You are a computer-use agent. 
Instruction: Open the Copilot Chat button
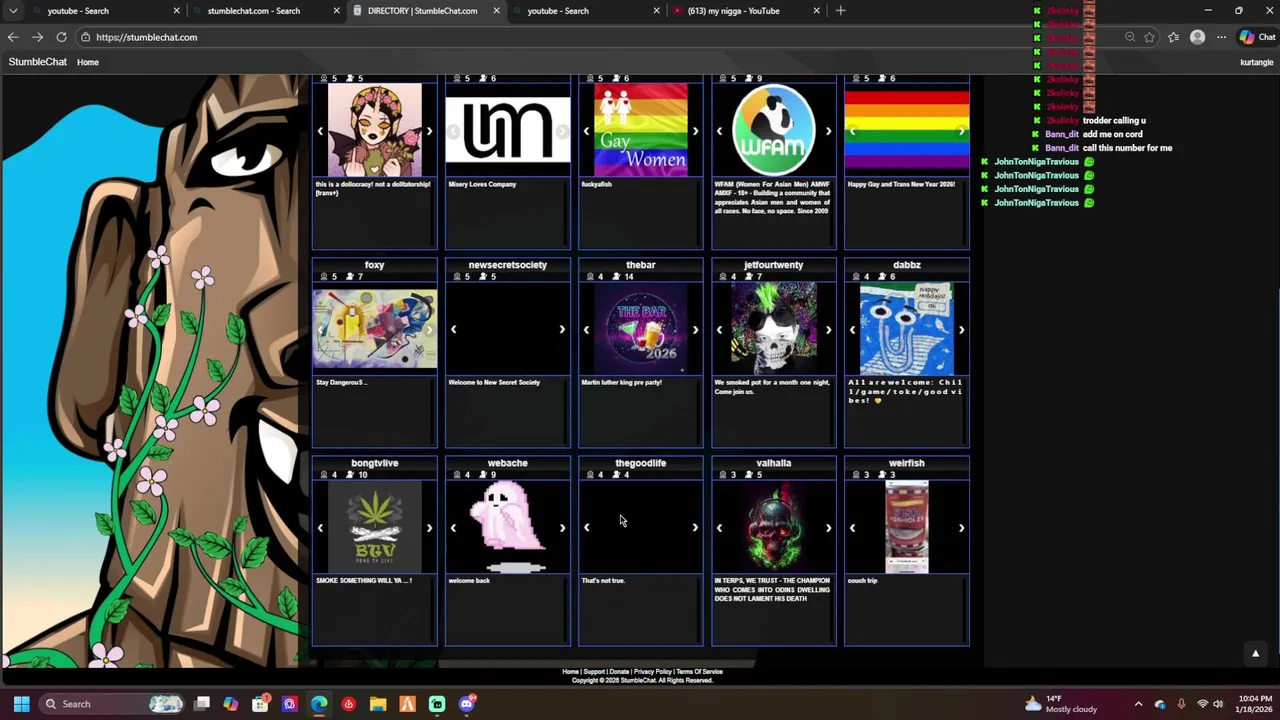coord(1257,37)
